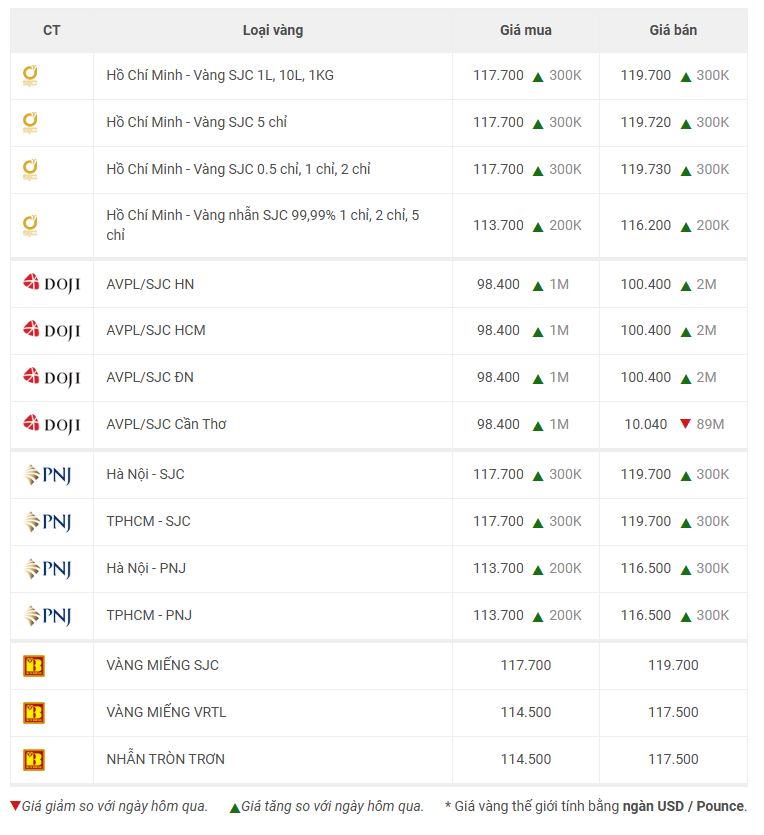Click the VÀNG MIẾNG VRTL label

(x=166, y=712)
